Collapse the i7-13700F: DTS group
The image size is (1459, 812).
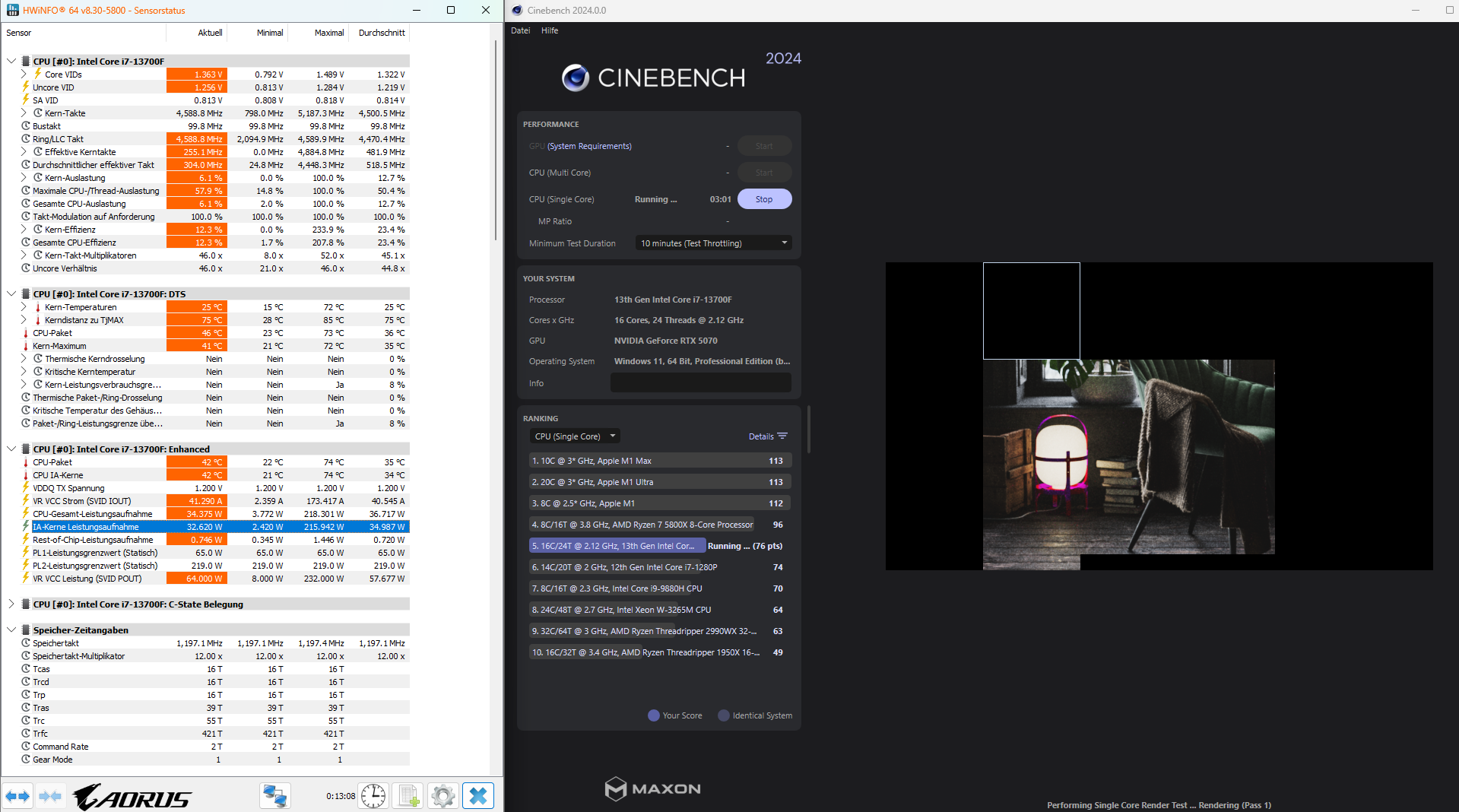point(11,294)
